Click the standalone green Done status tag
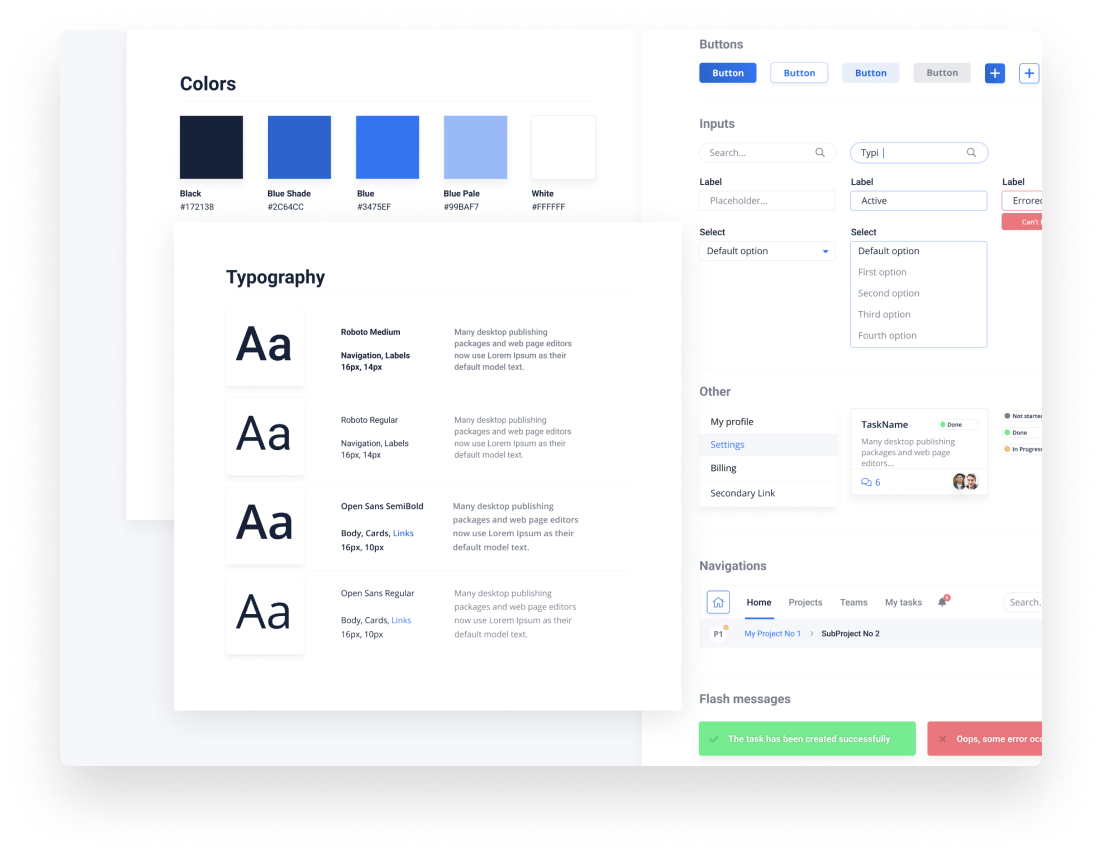The image size is (1102, 856). [x=1022, y=433]
